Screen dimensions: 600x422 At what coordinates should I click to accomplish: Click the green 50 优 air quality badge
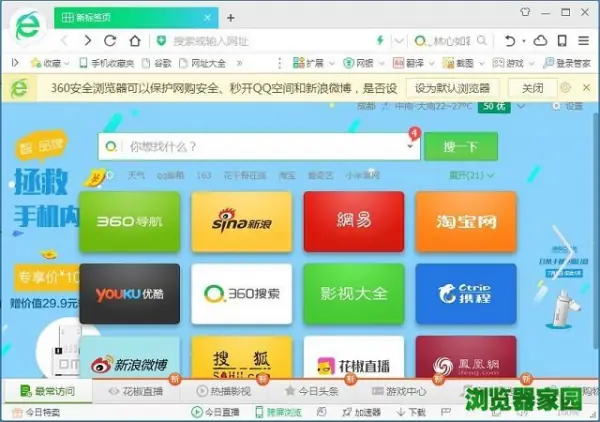(x=494, y=106)
